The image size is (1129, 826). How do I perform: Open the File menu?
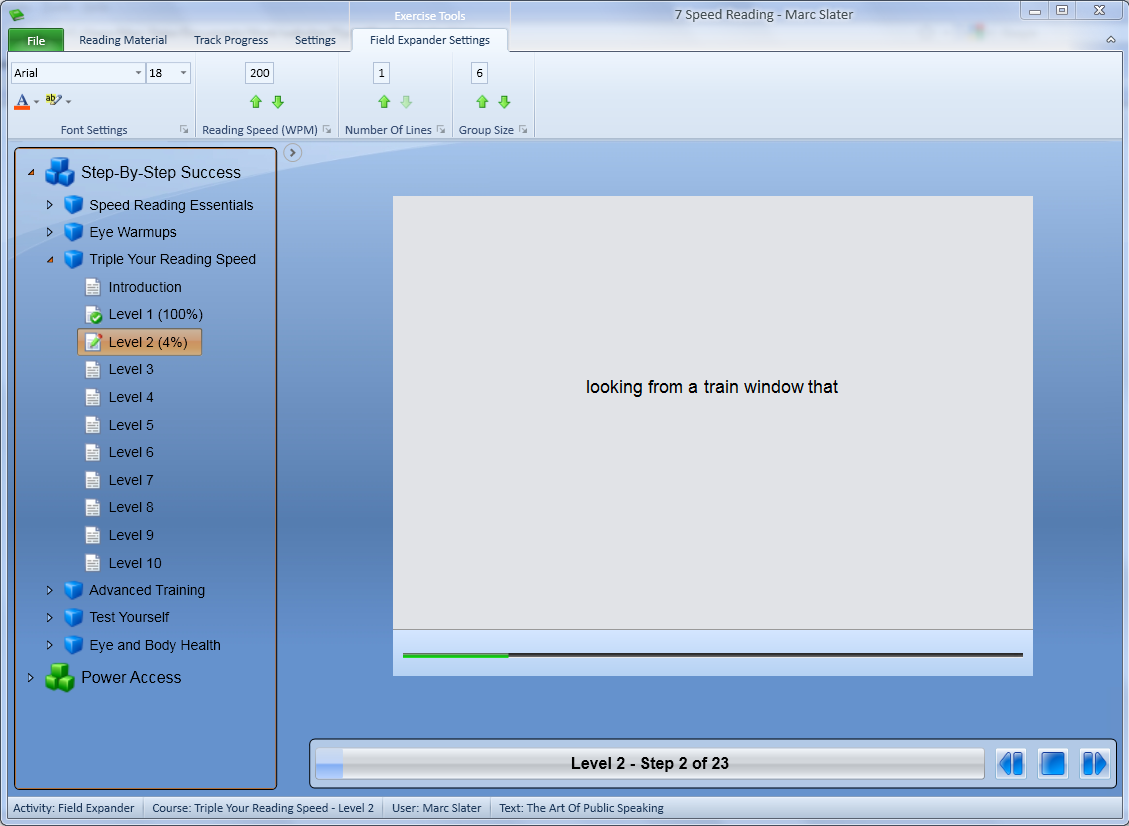pos(36,40)
